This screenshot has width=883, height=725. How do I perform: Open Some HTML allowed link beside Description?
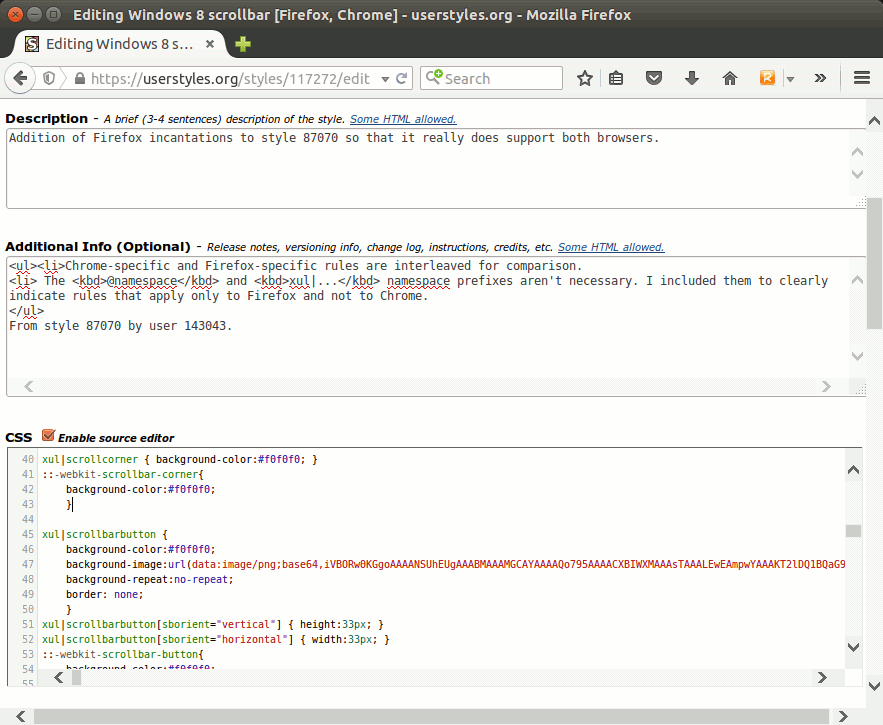(x=403, y=119)
